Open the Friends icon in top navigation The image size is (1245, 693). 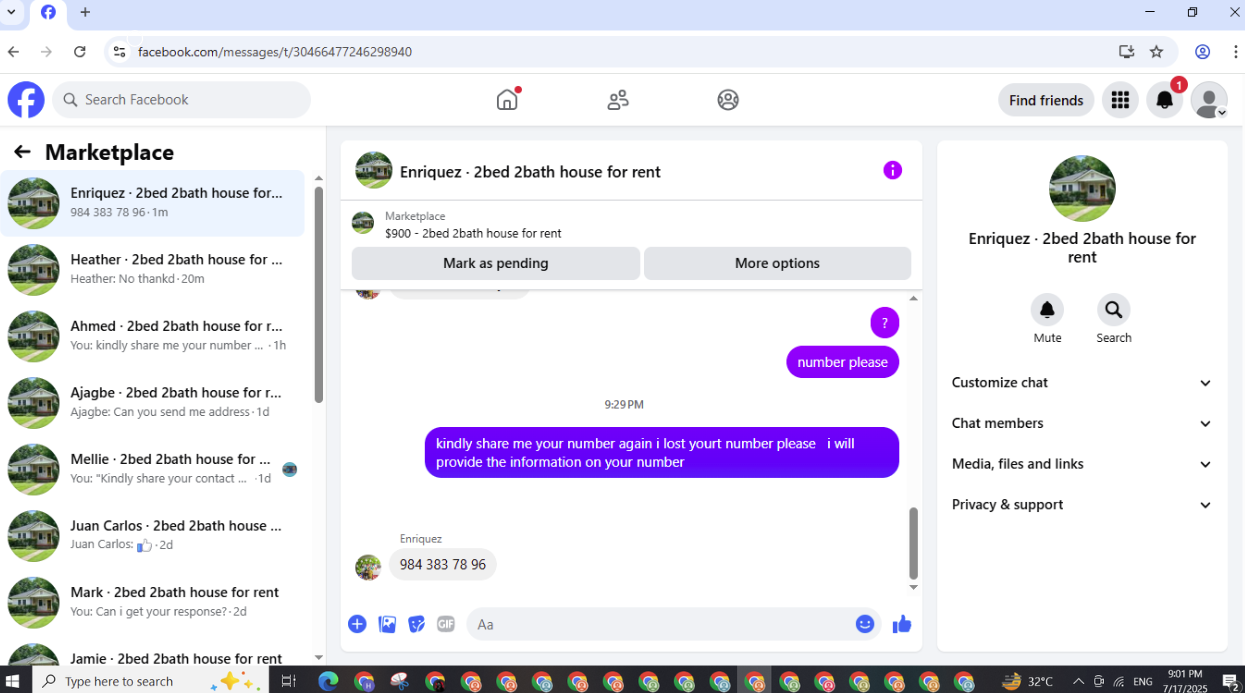point(618,100)
